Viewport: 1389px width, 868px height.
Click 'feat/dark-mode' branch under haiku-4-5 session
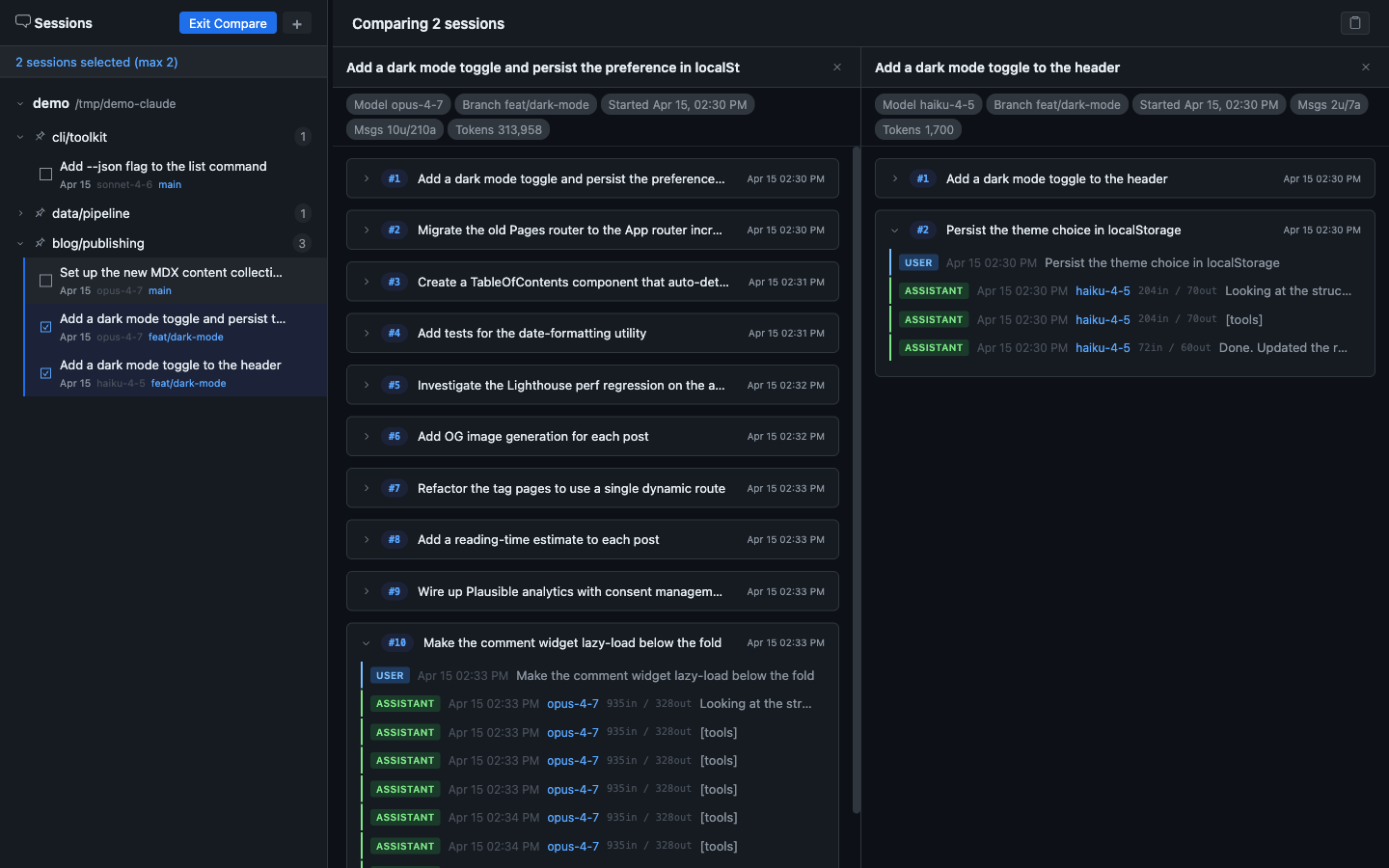tap(188, 383)
